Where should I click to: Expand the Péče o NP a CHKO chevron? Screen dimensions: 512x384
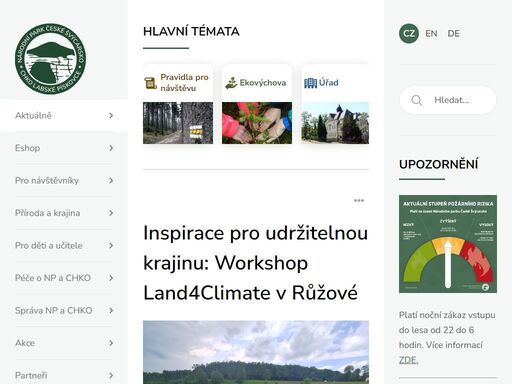(x=111, y=278)
